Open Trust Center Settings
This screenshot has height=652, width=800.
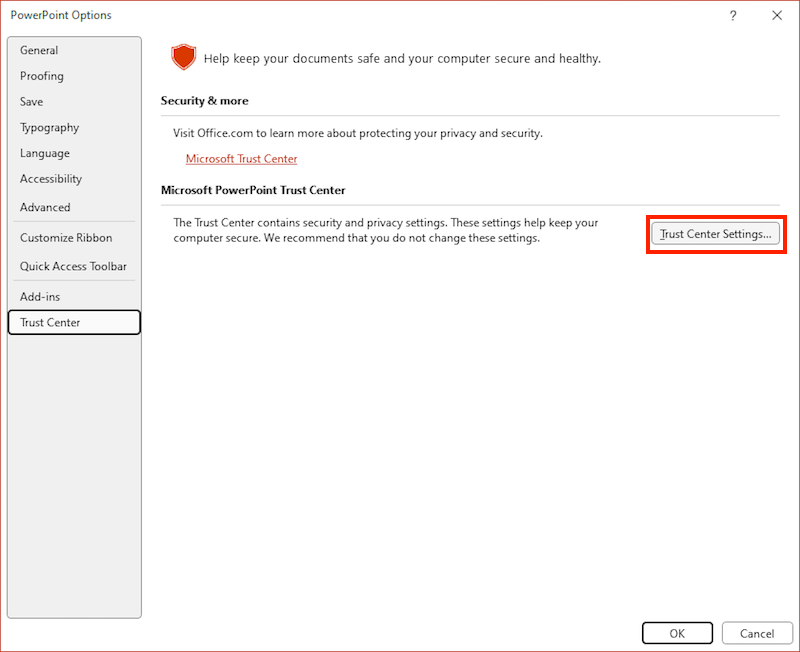click(715, 234)
